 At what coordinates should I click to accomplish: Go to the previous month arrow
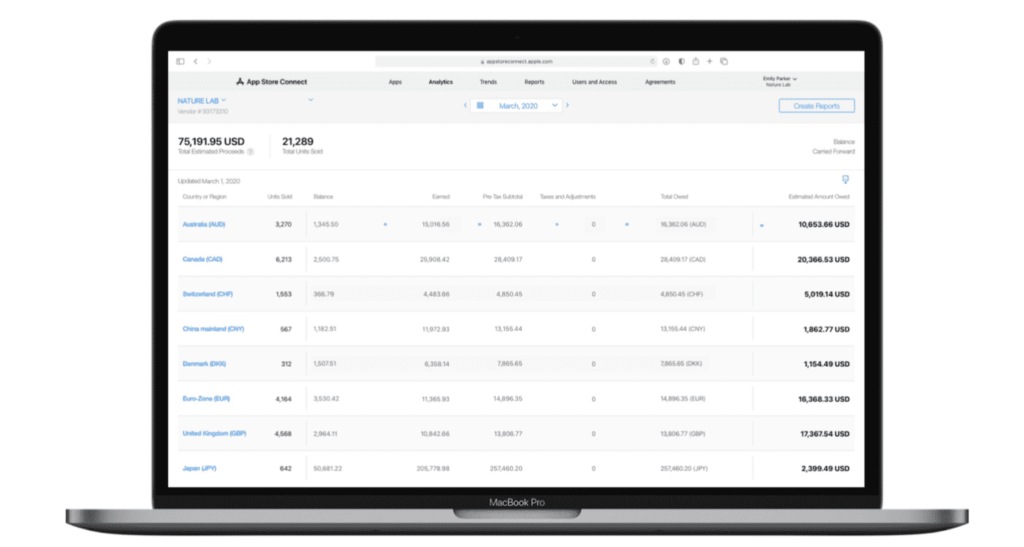465,105
